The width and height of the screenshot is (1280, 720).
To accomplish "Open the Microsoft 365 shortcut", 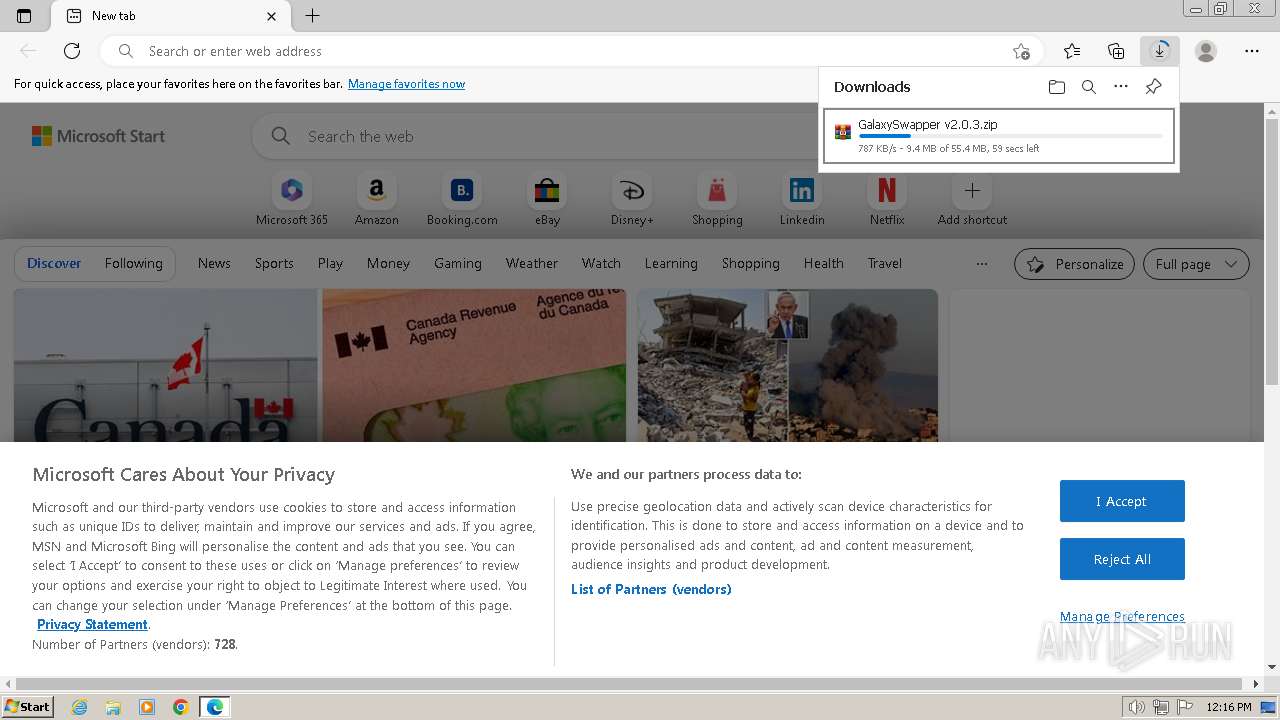I will click(292, 199).
